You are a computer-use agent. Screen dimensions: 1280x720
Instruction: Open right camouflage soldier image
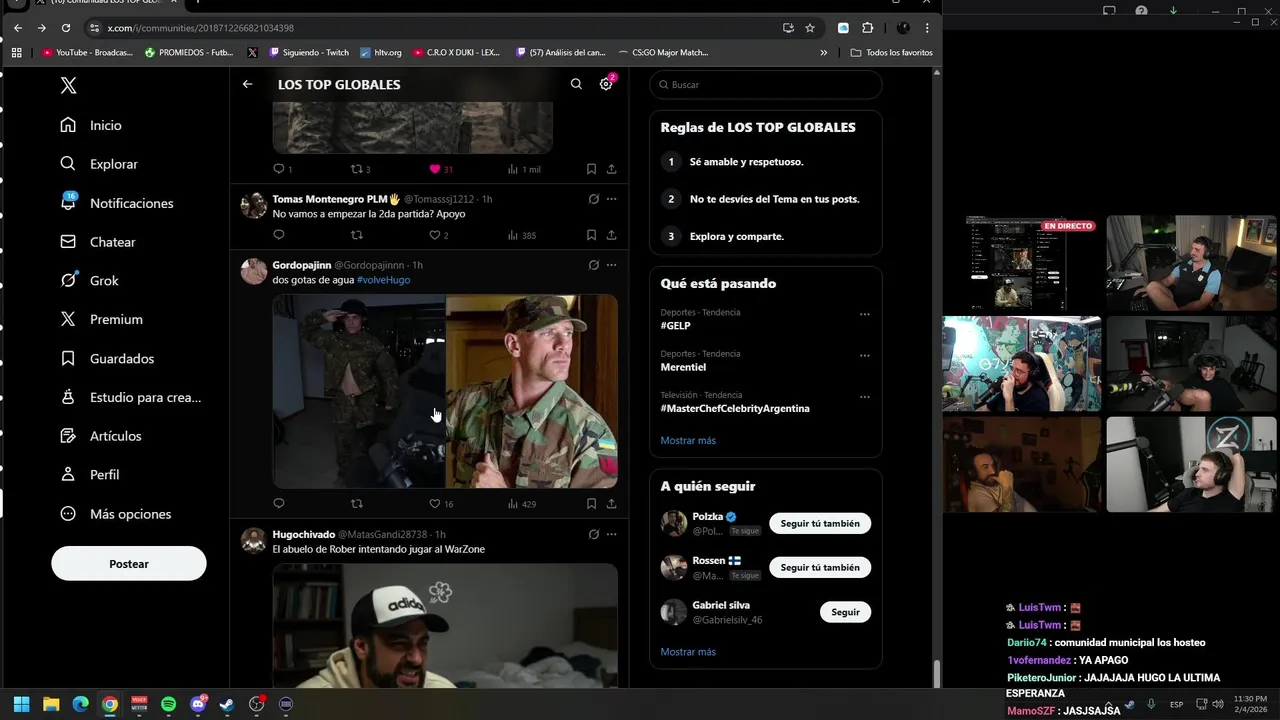point(532,391)
